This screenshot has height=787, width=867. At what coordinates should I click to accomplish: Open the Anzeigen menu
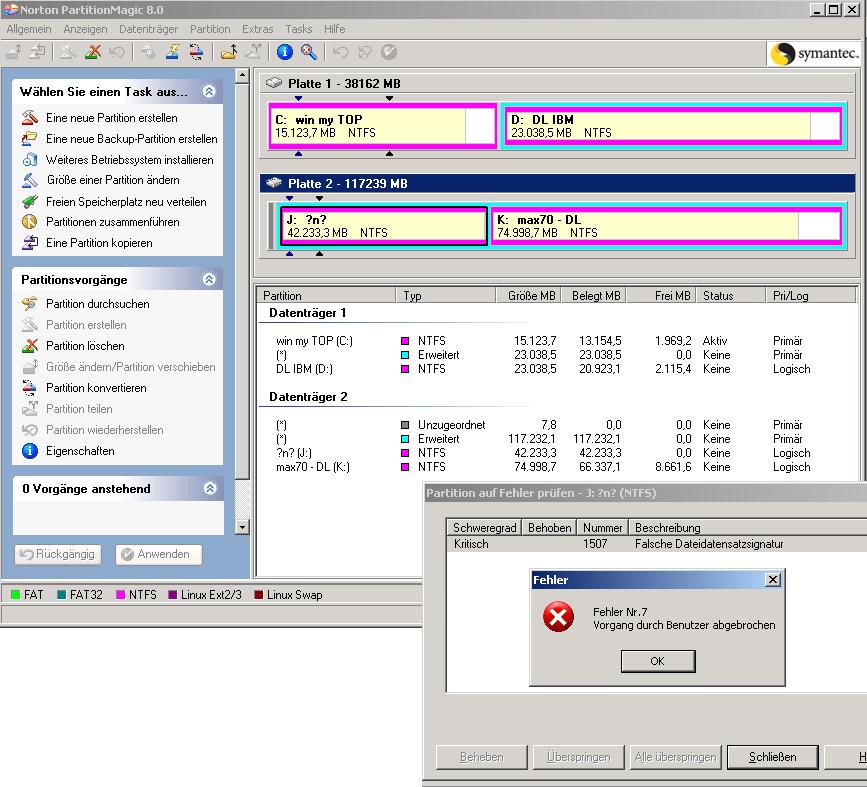pyautogui.click(x=85, y=29)
